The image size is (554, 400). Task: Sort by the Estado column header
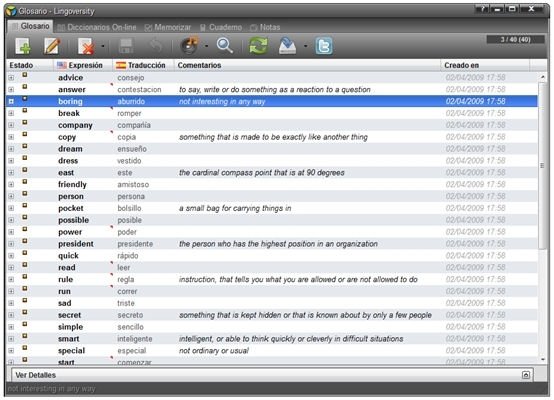click(x=30, y=65)
